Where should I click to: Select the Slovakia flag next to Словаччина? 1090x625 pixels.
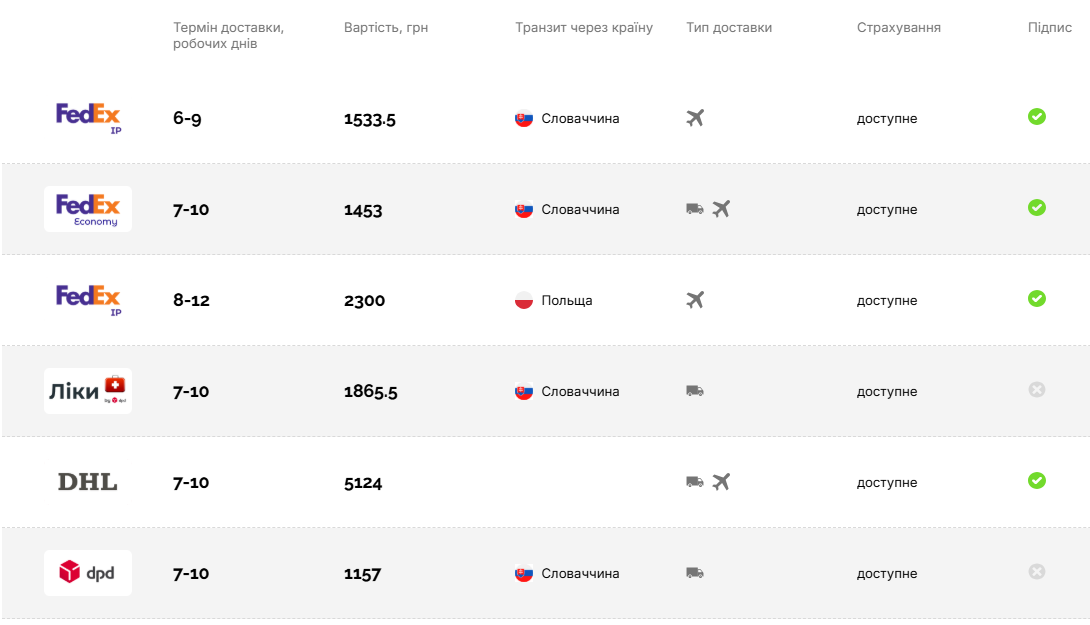tap(524, 118)
